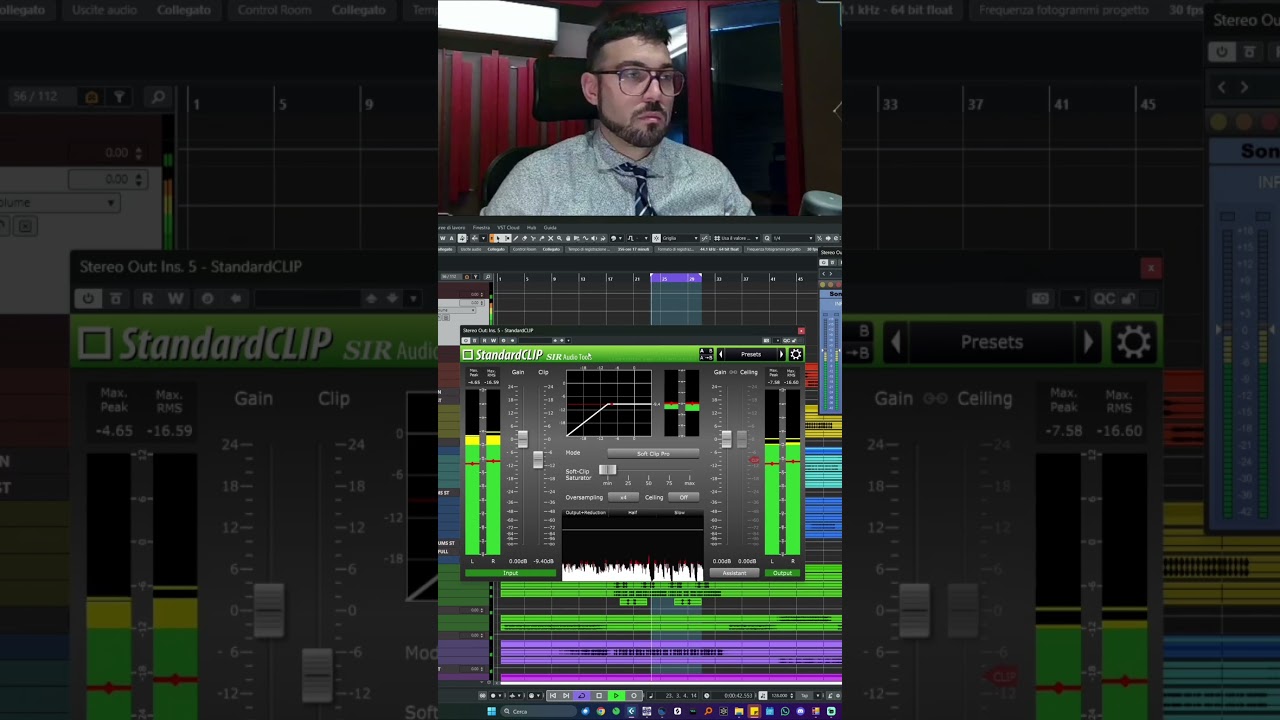Click the input Gain slider handle
Image resolution: width=1280 pixels, height=720 pixels.
(523, 439)
